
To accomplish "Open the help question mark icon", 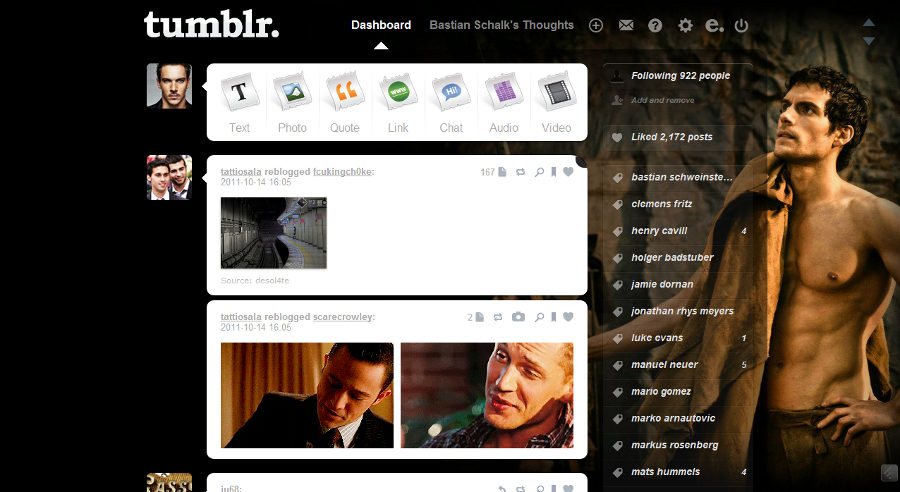I will coord(655,25).
